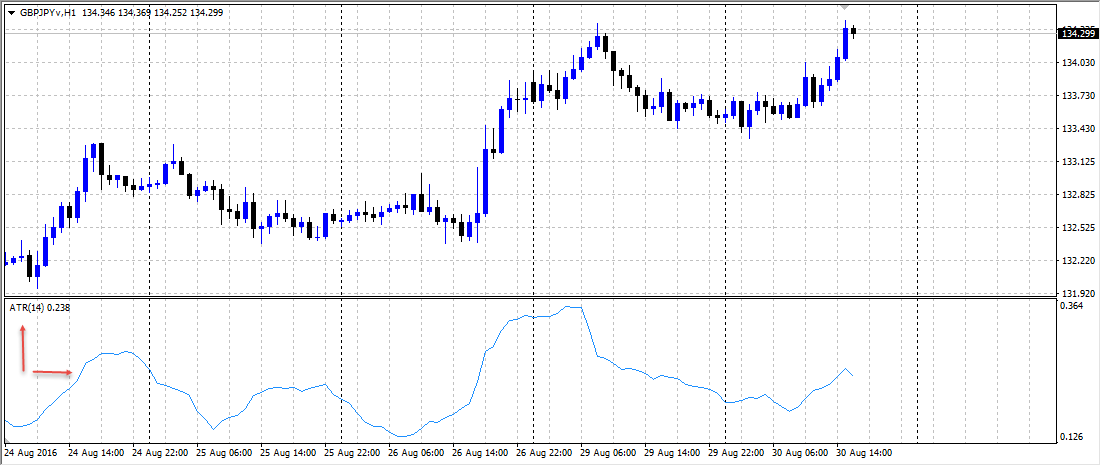Viewport: 1101px width, 466px height.
Task: Click the 24 Aug 2016 date label
Action: click(32, 452)
